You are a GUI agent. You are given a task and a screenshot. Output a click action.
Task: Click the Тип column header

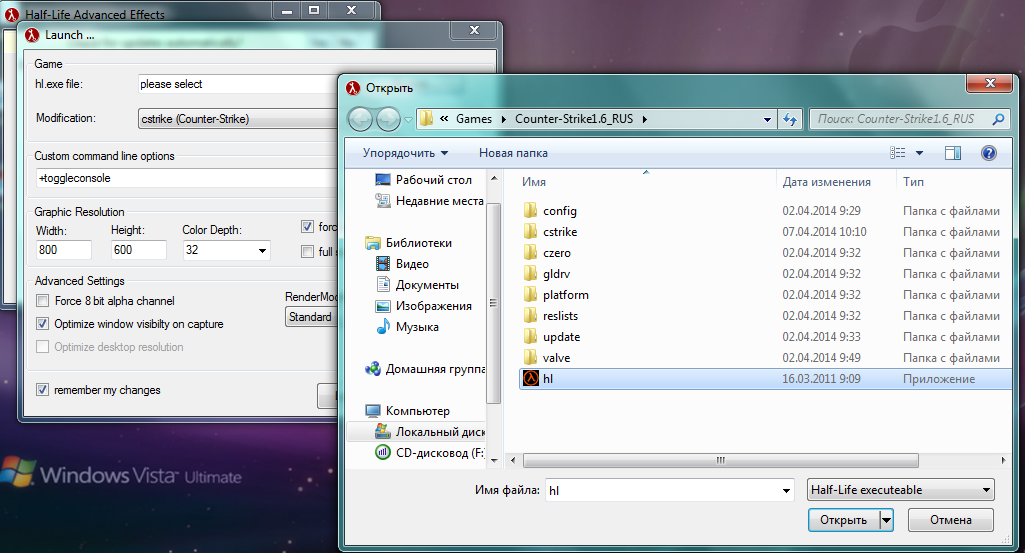click(913, 182)
